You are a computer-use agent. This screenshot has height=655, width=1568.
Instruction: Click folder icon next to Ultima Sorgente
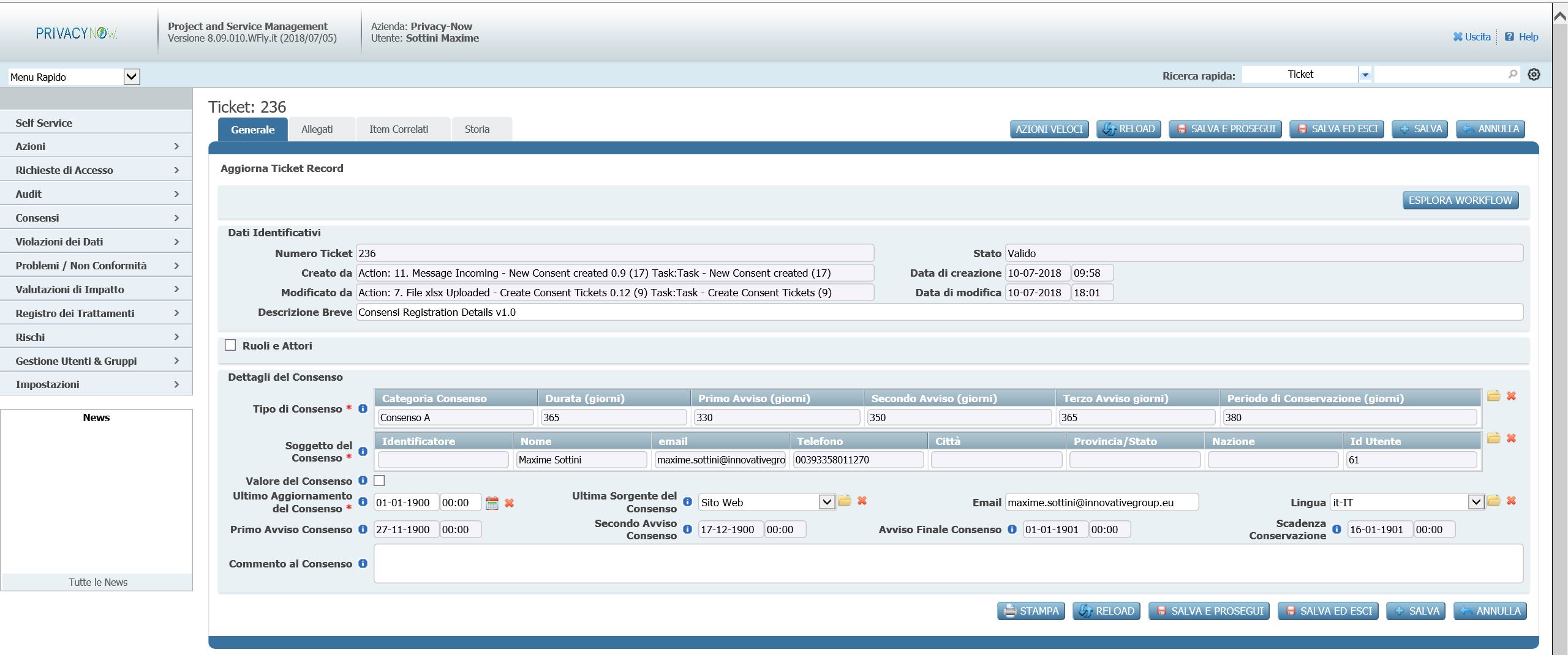(x=845, y=501)
